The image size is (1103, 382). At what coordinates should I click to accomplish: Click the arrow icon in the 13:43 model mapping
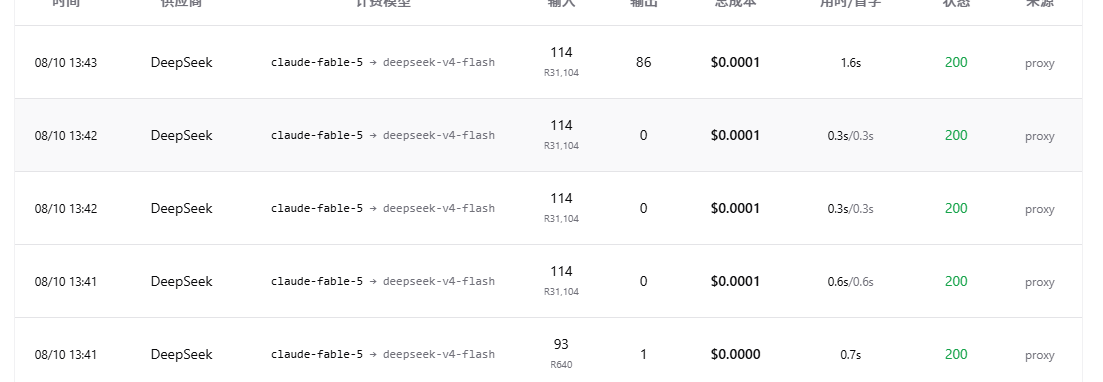tap(373, 63)
